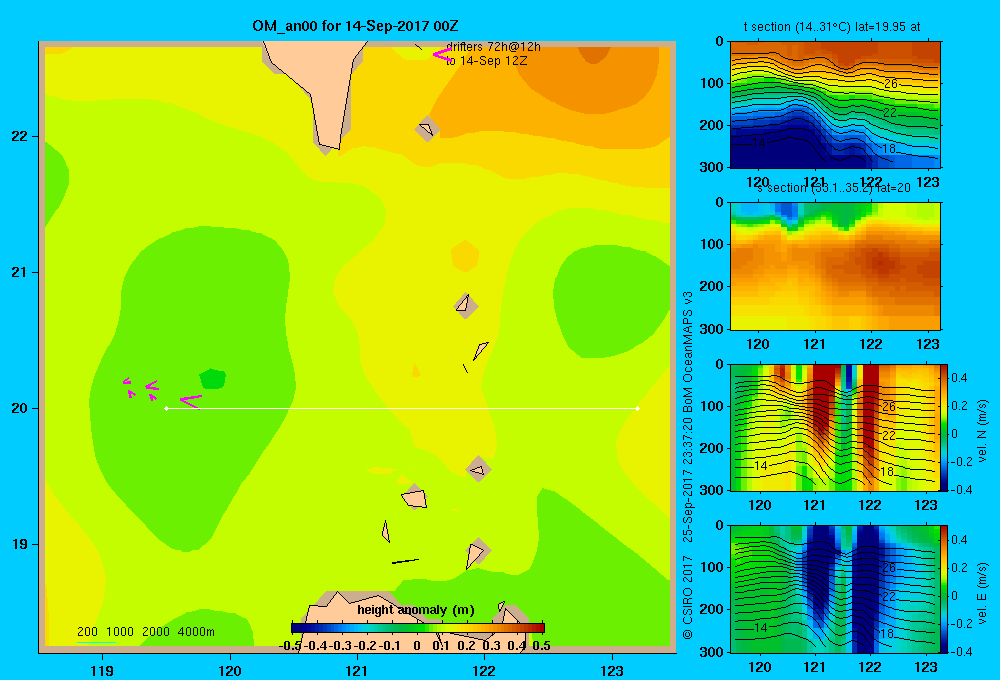Click the large magenta drifter arrow near the transect start
Screen dimensions: 1000x680
(191, 402)
